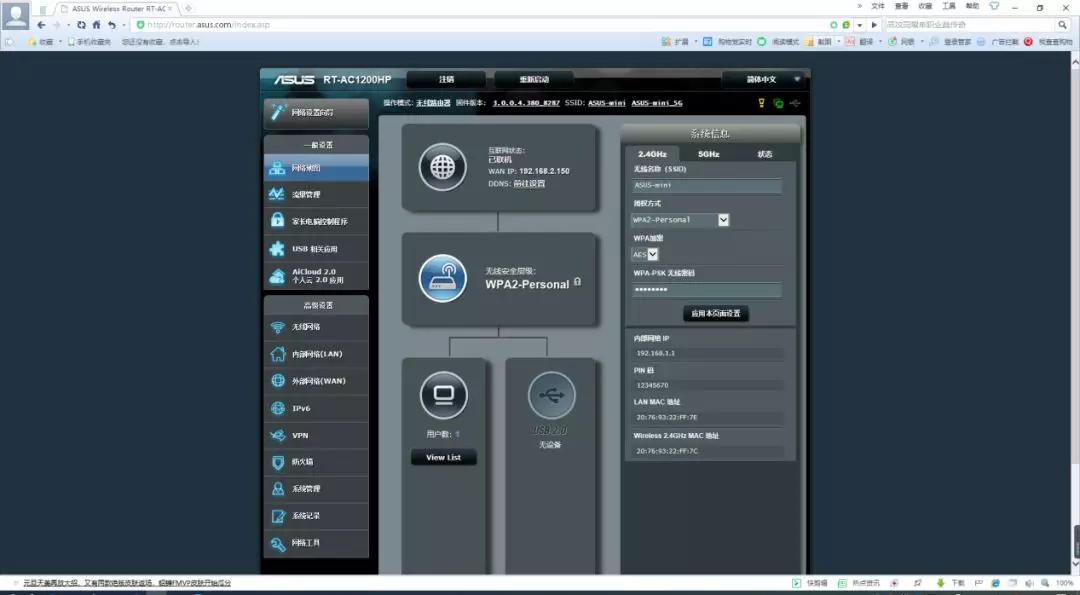Open AiCloud 2.0 in sidebar
The width and height of the screenshot is (1080, 595).
coord(316,276)
